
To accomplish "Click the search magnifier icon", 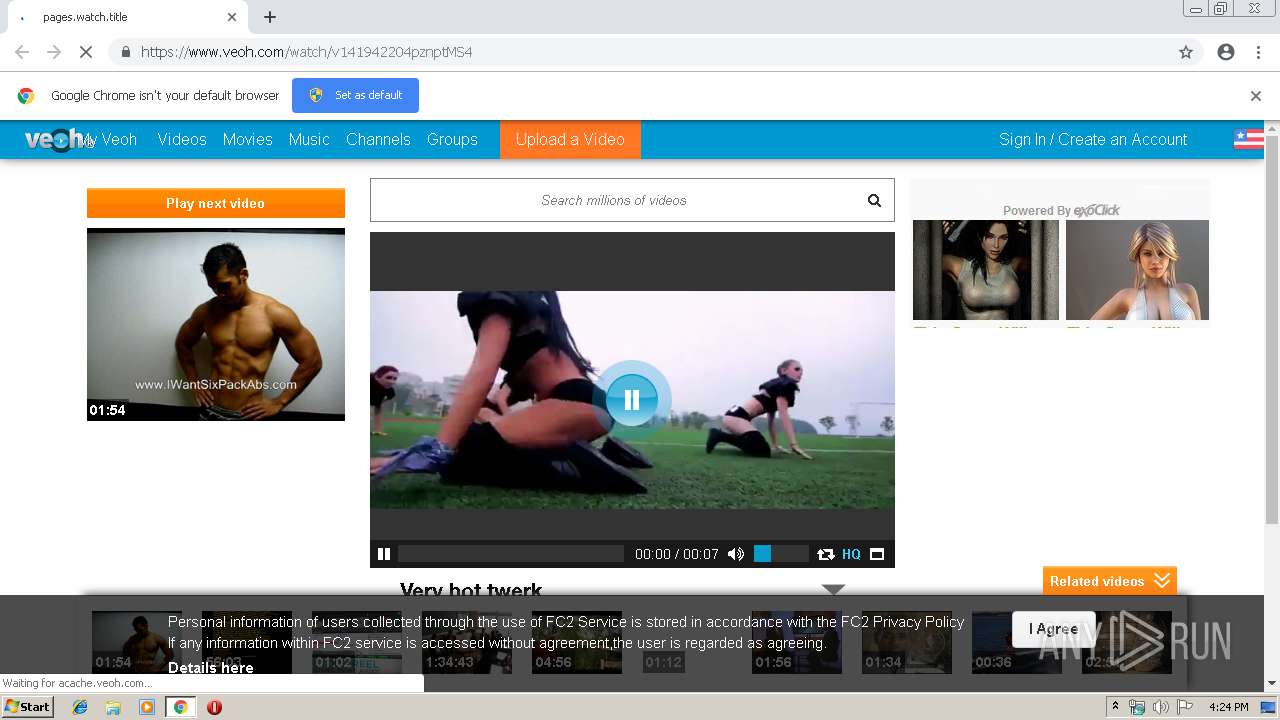I will [874, 200].
